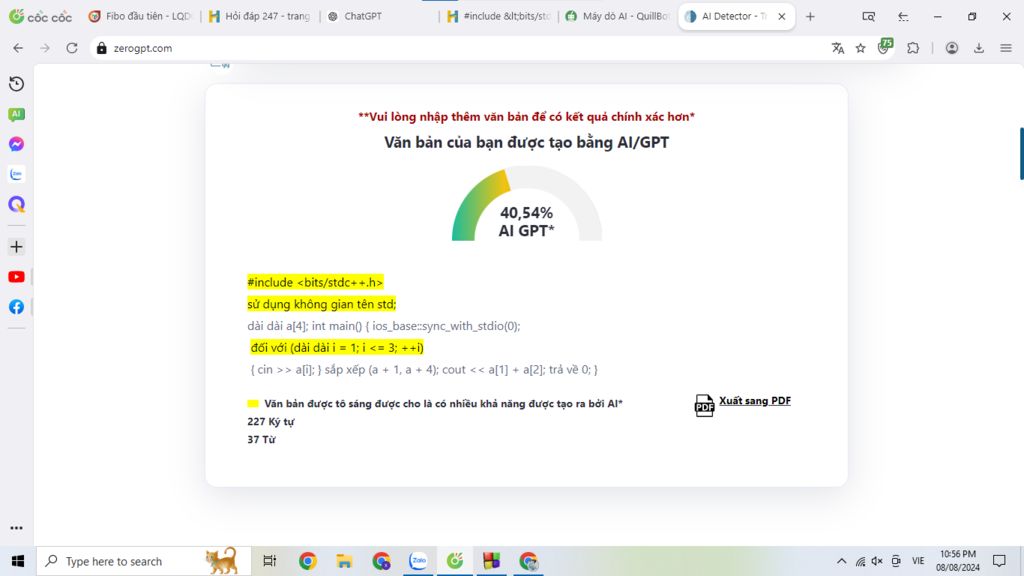
Task: Open the user profile icon
Action: click(952, 48)
